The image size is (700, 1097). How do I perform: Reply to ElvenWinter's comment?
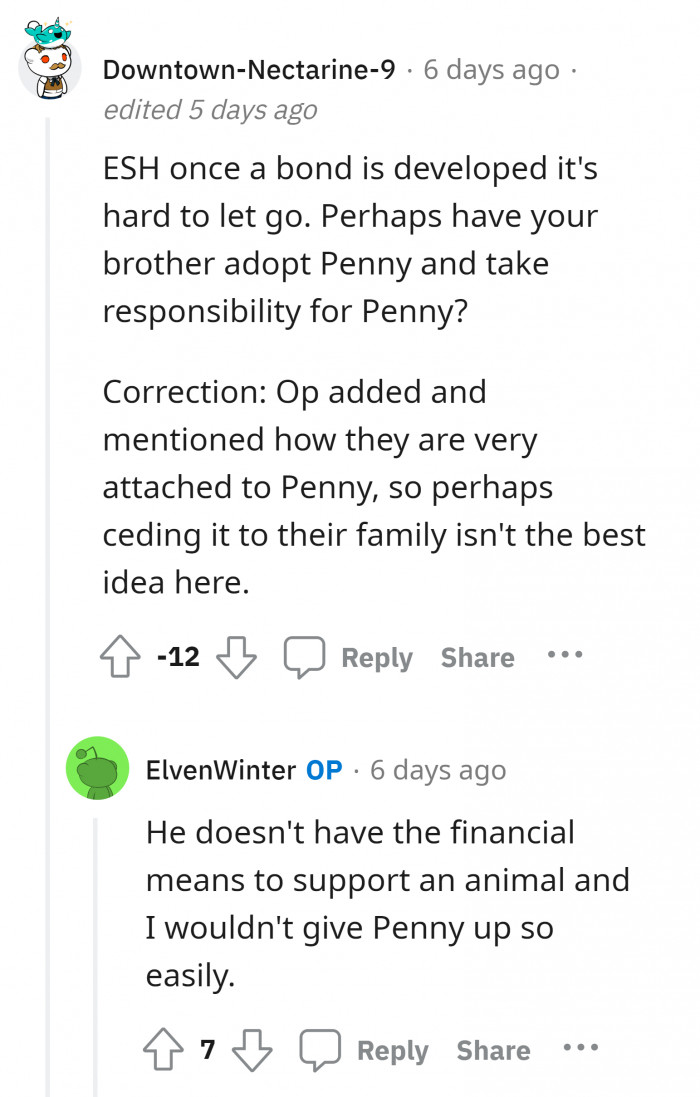[x=392, y=1050]
